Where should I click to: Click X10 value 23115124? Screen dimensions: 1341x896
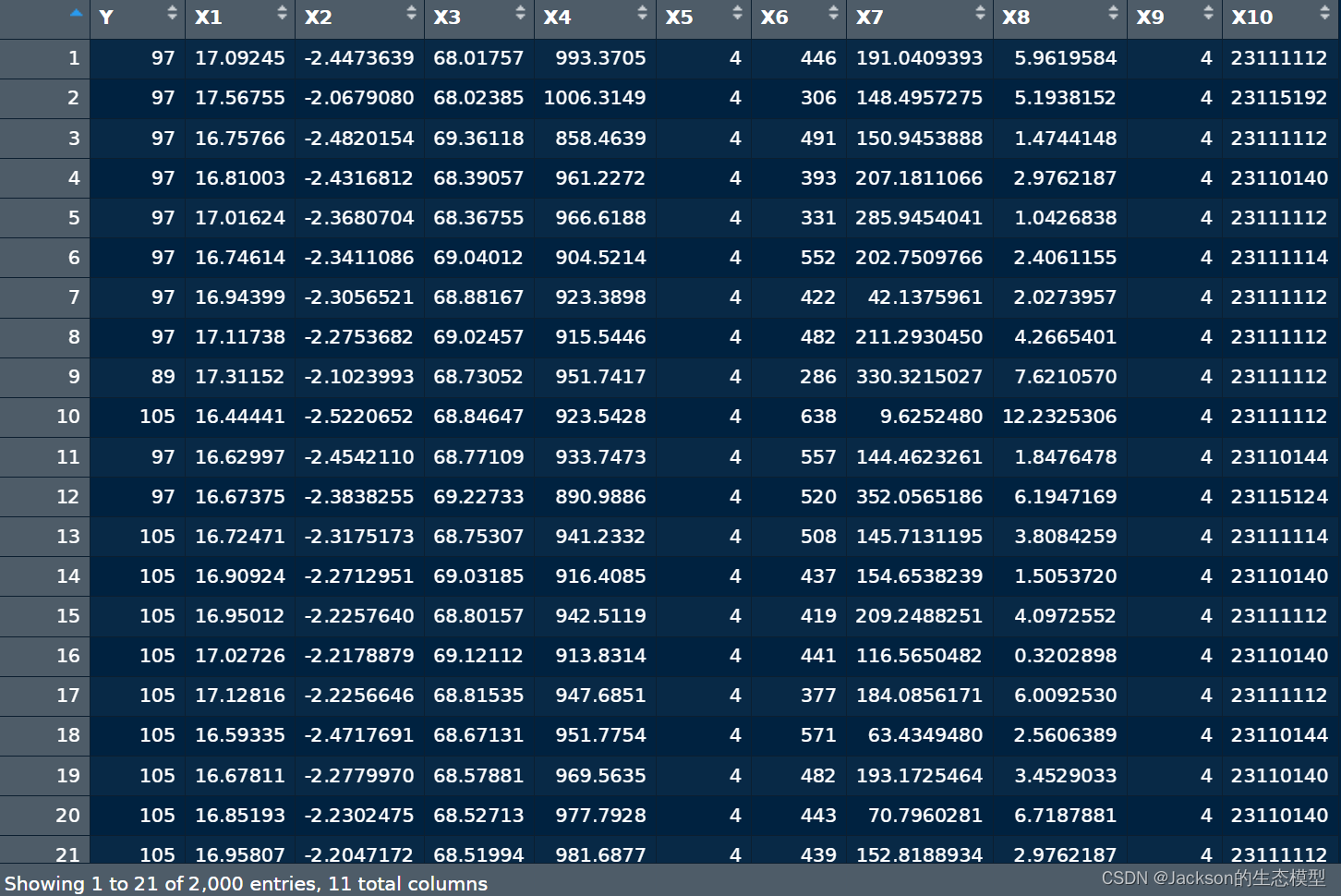coord(1279,497)
